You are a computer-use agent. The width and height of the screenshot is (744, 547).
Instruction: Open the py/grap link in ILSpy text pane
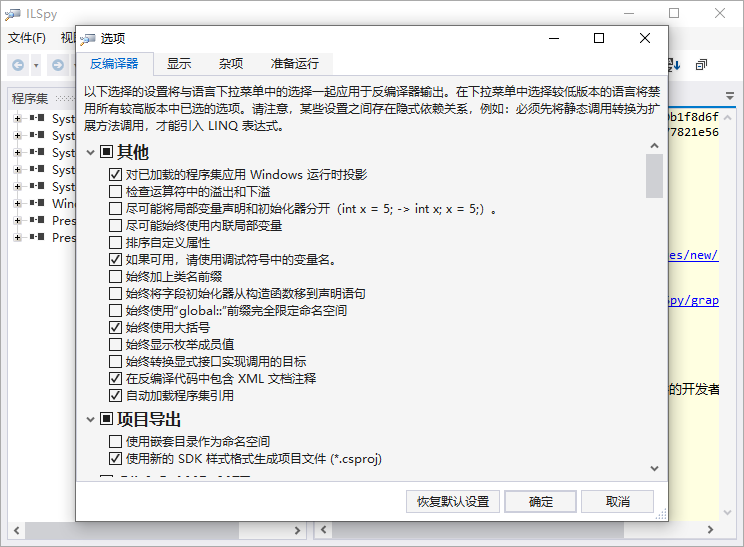click(693, 300)
